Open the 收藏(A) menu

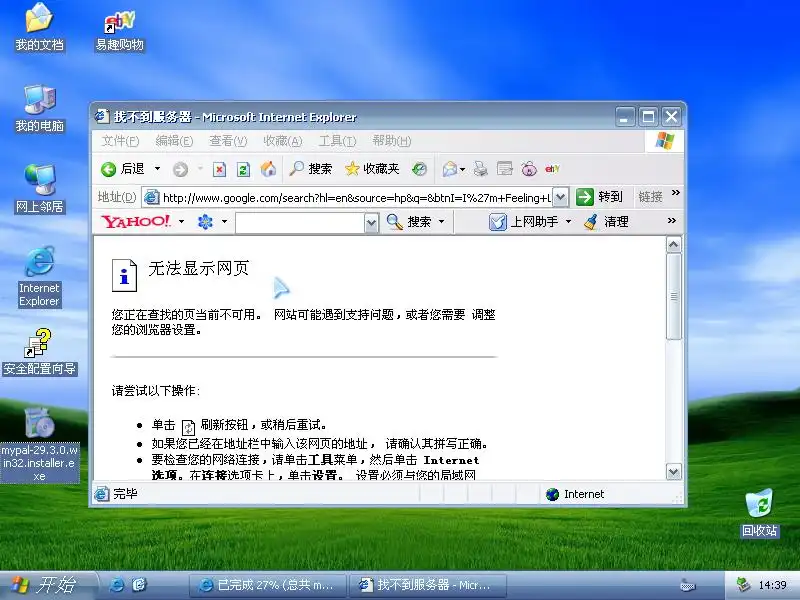coord(283,141)
